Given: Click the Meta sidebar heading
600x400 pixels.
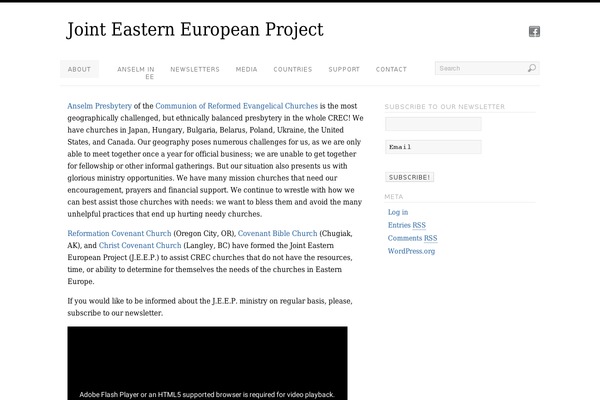Looking at the screenshot, I should pos(394,197).
